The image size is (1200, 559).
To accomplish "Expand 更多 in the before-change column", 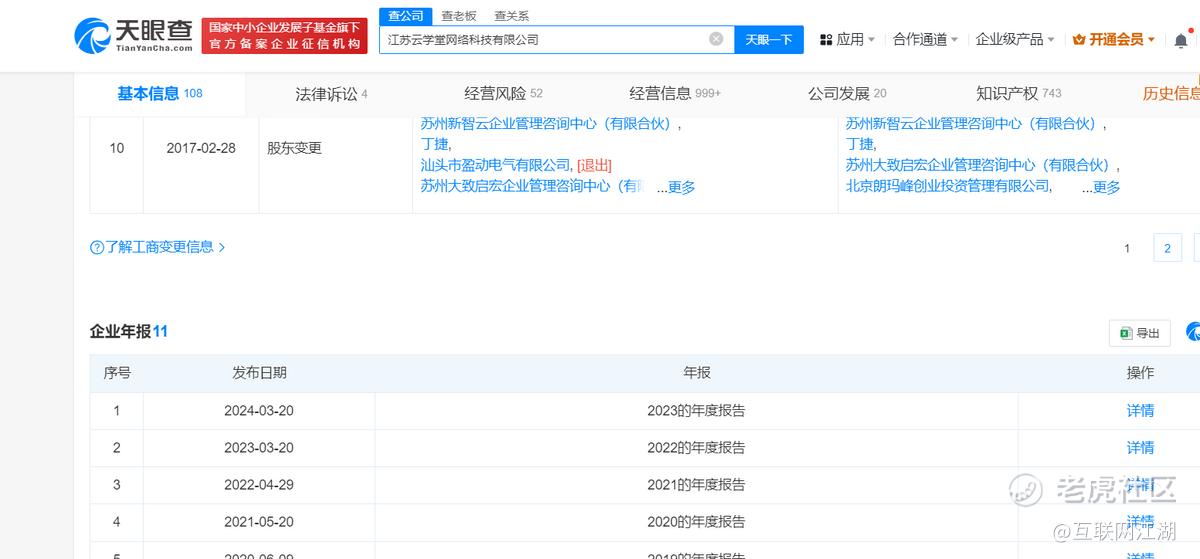I will coord(681,187).
